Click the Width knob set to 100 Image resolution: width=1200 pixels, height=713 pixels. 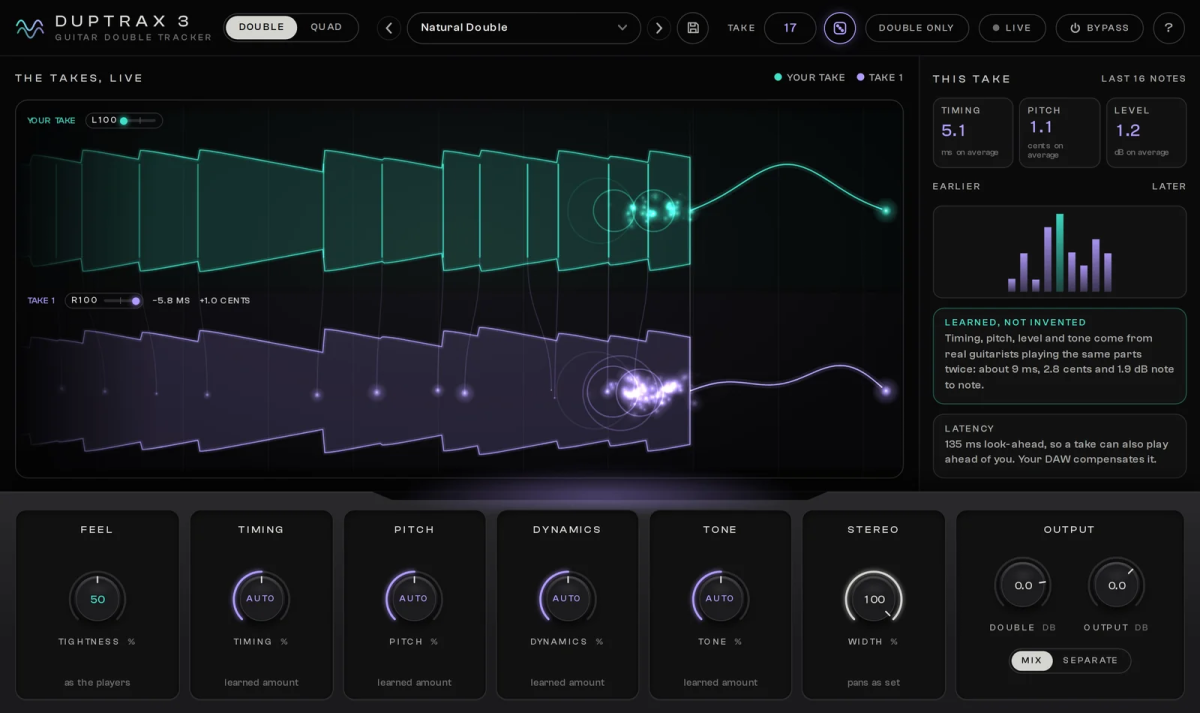[874, 599]
